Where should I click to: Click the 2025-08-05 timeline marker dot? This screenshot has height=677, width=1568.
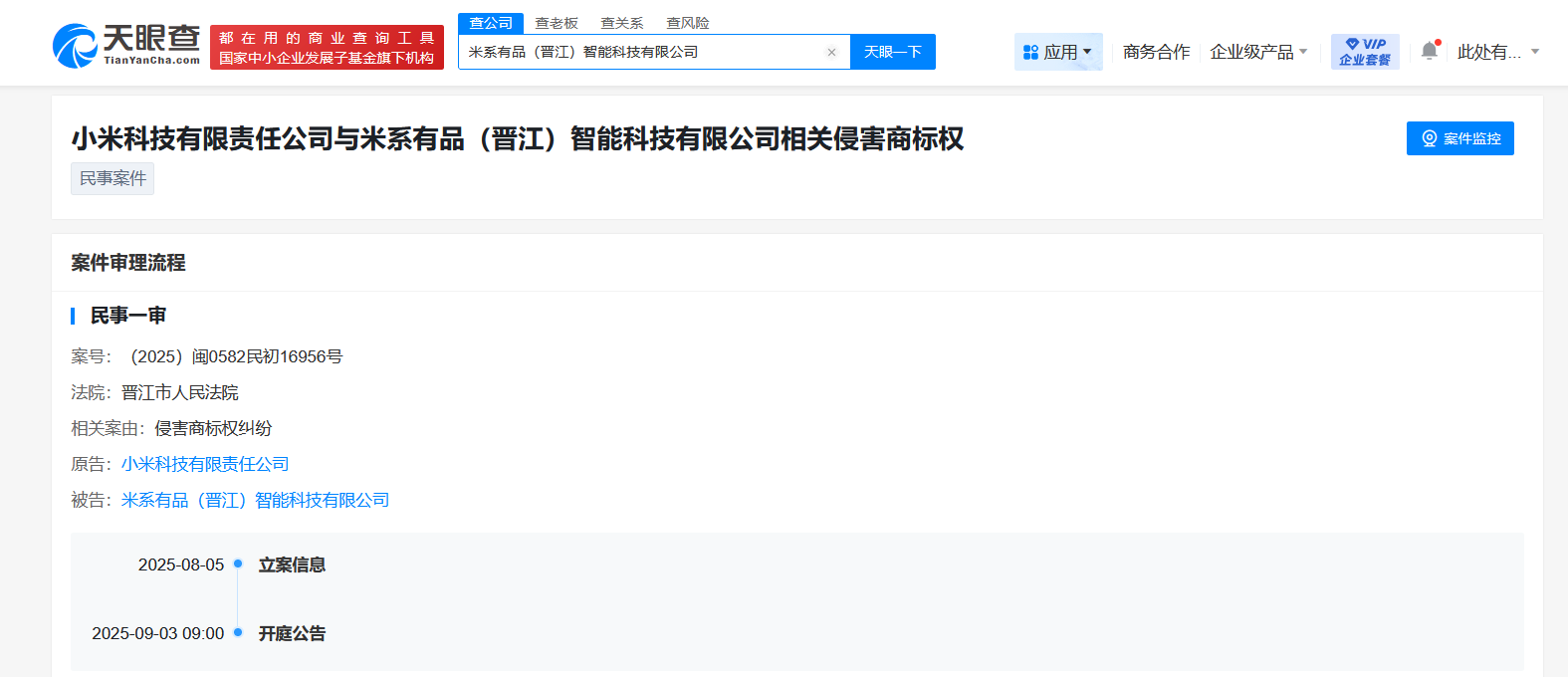coord(238,564)
